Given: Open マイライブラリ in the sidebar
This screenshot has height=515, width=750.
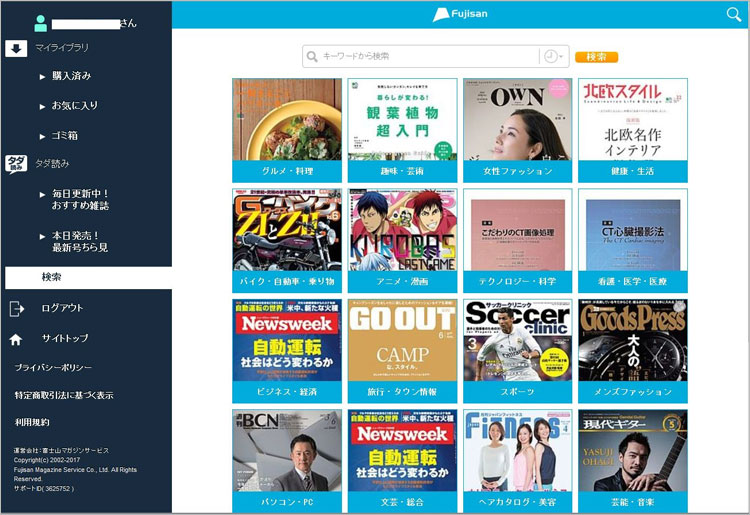Looking at the screenshot, I should coord(62,48).
